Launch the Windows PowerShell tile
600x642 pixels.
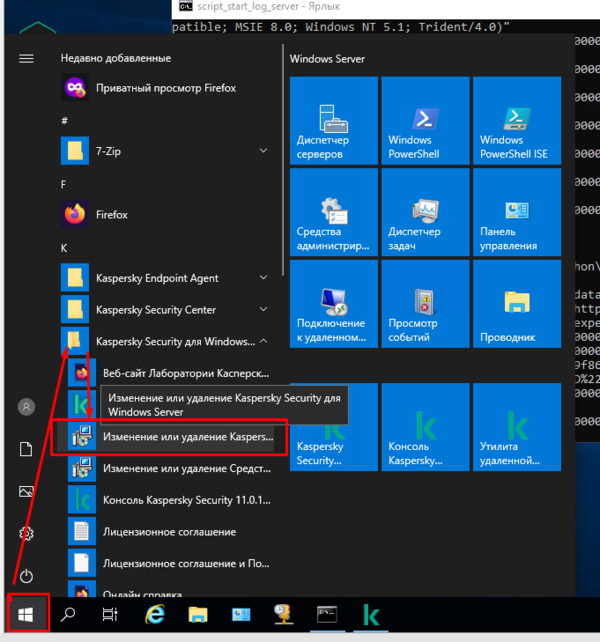[425, 120]
